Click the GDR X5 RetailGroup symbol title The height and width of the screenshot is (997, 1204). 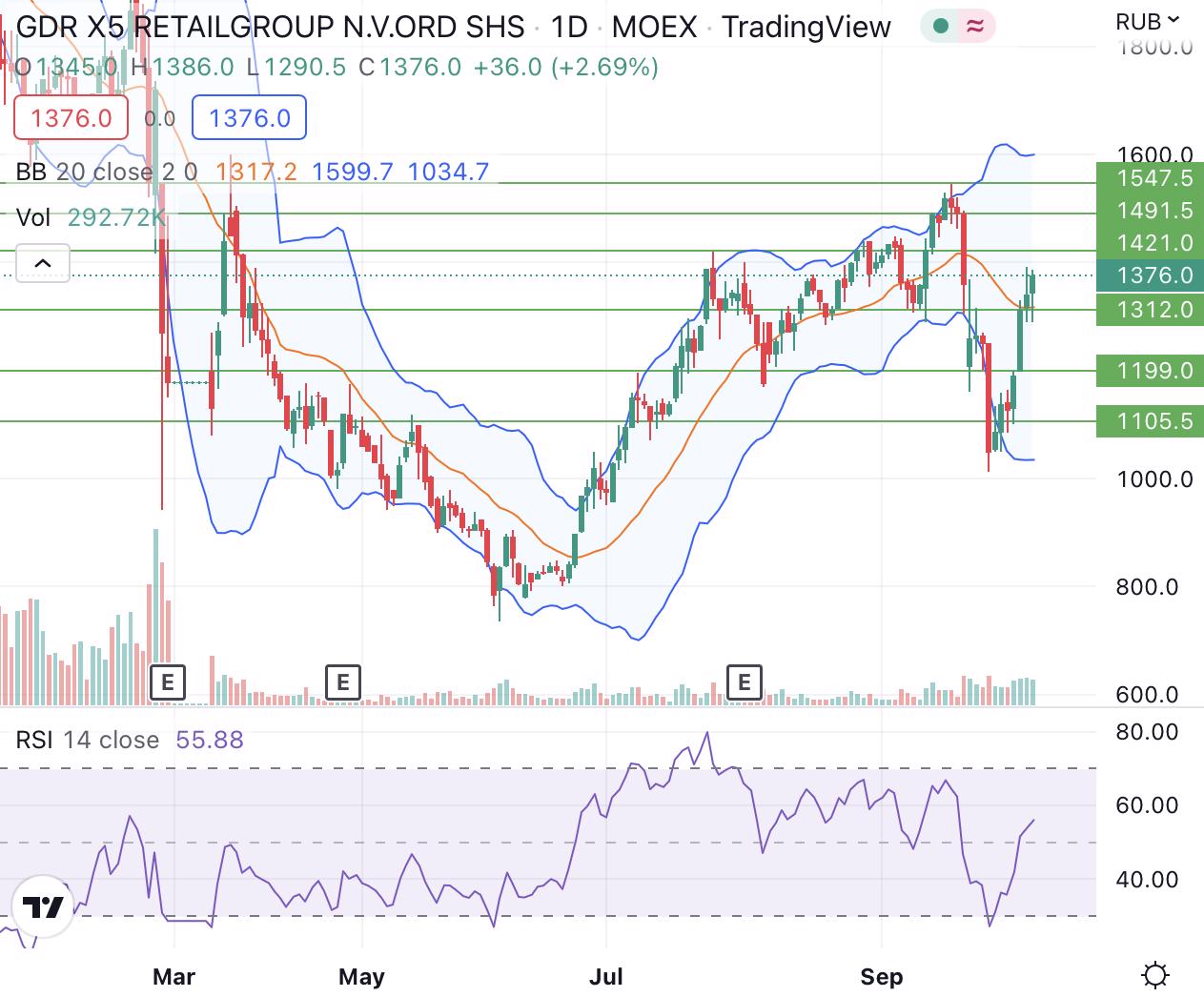tap(270, 27)
